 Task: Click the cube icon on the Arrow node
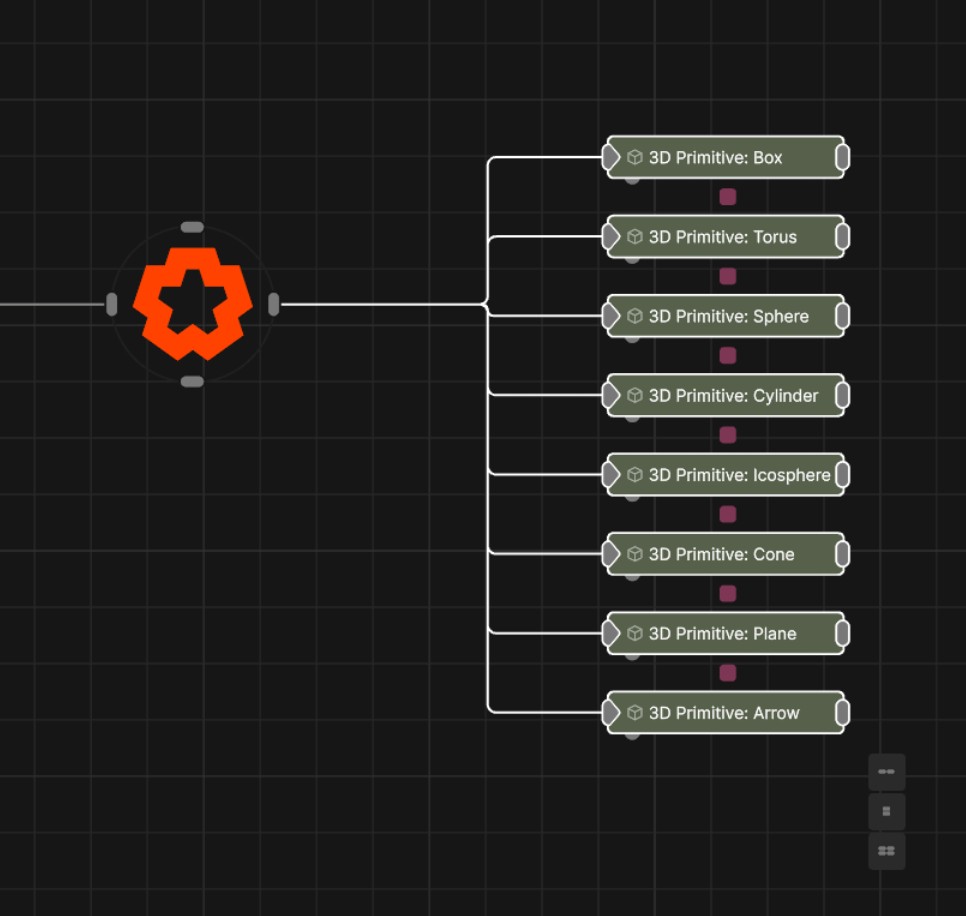tap(634, 713)
